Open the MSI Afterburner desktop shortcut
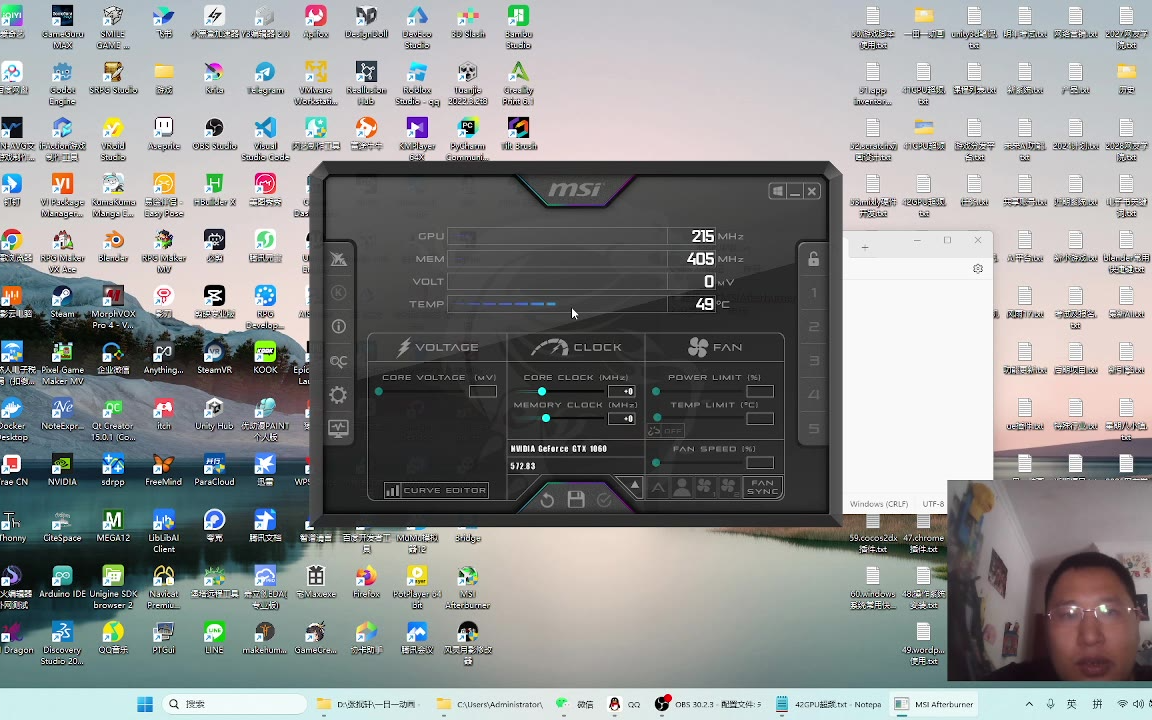1152x720 pixels. [467, 587]
